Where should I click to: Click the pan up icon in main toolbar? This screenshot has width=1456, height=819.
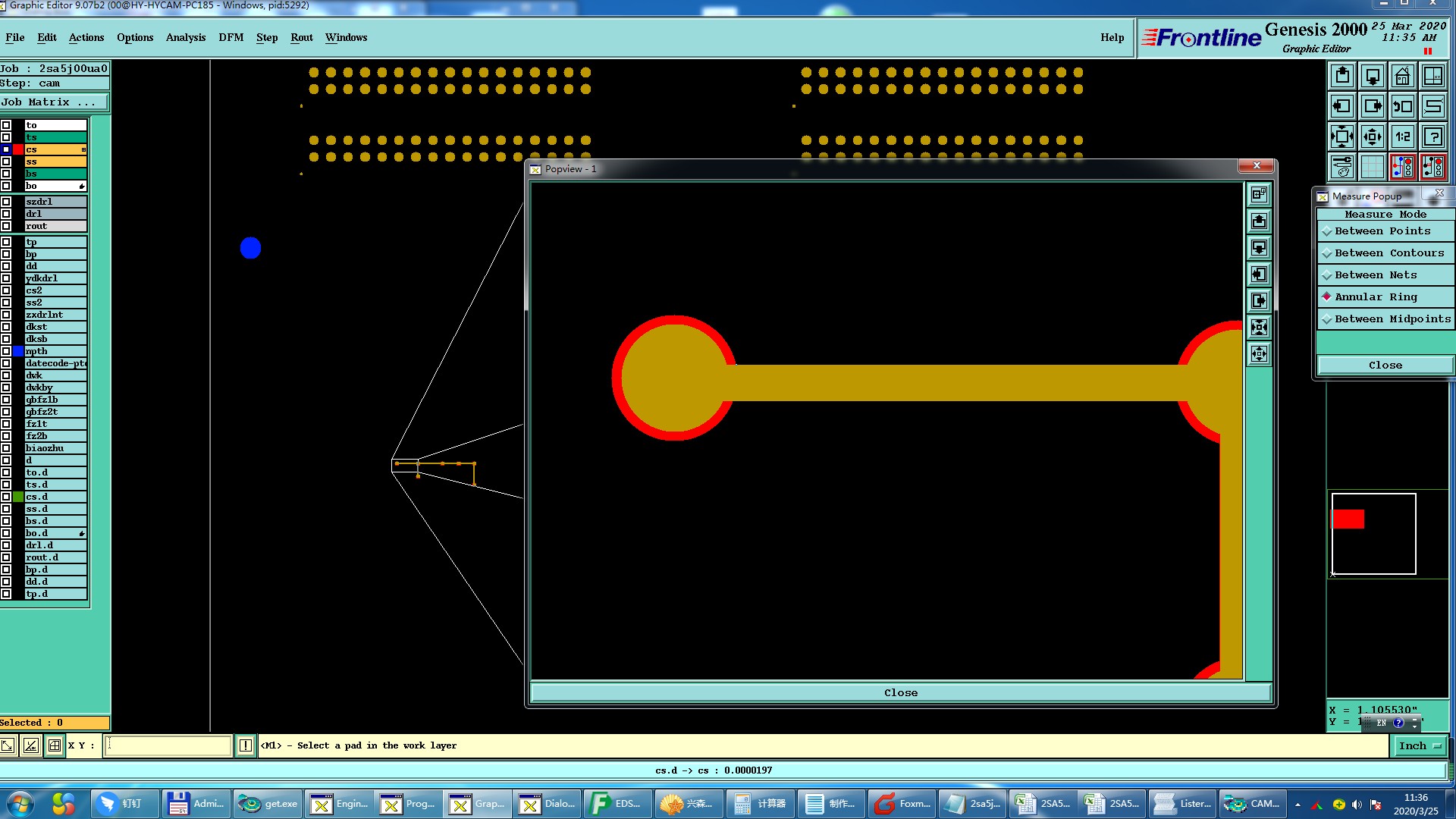(1342, 76)
